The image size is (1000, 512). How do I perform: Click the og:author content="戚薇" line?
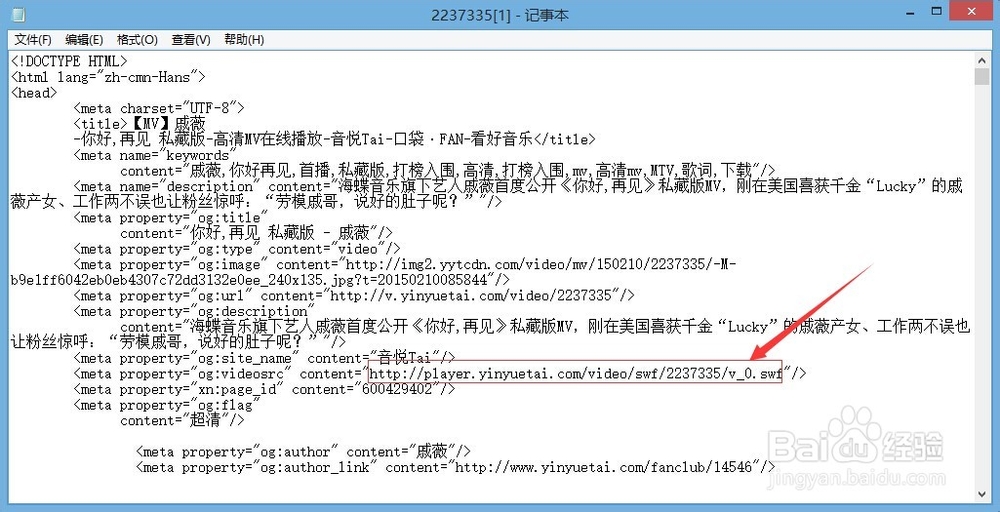[304, 452]
